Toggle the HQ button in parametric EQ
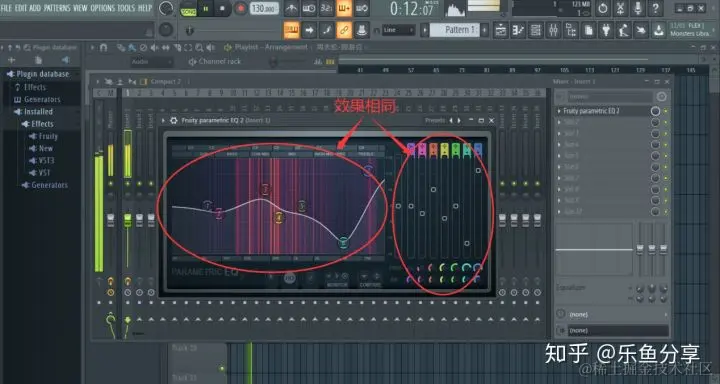Screen dimensions: 720x384 point(289,278)
